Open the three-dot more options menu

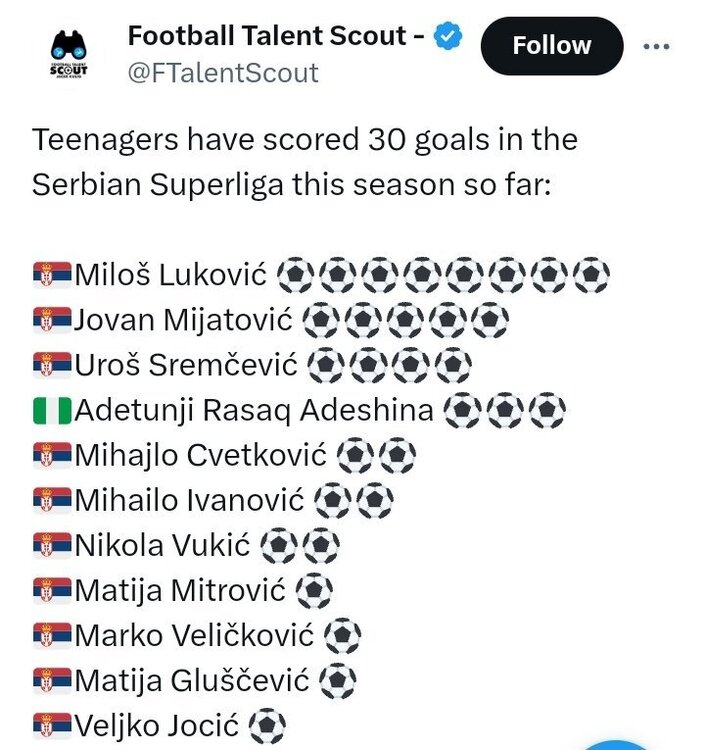(656, 46)
